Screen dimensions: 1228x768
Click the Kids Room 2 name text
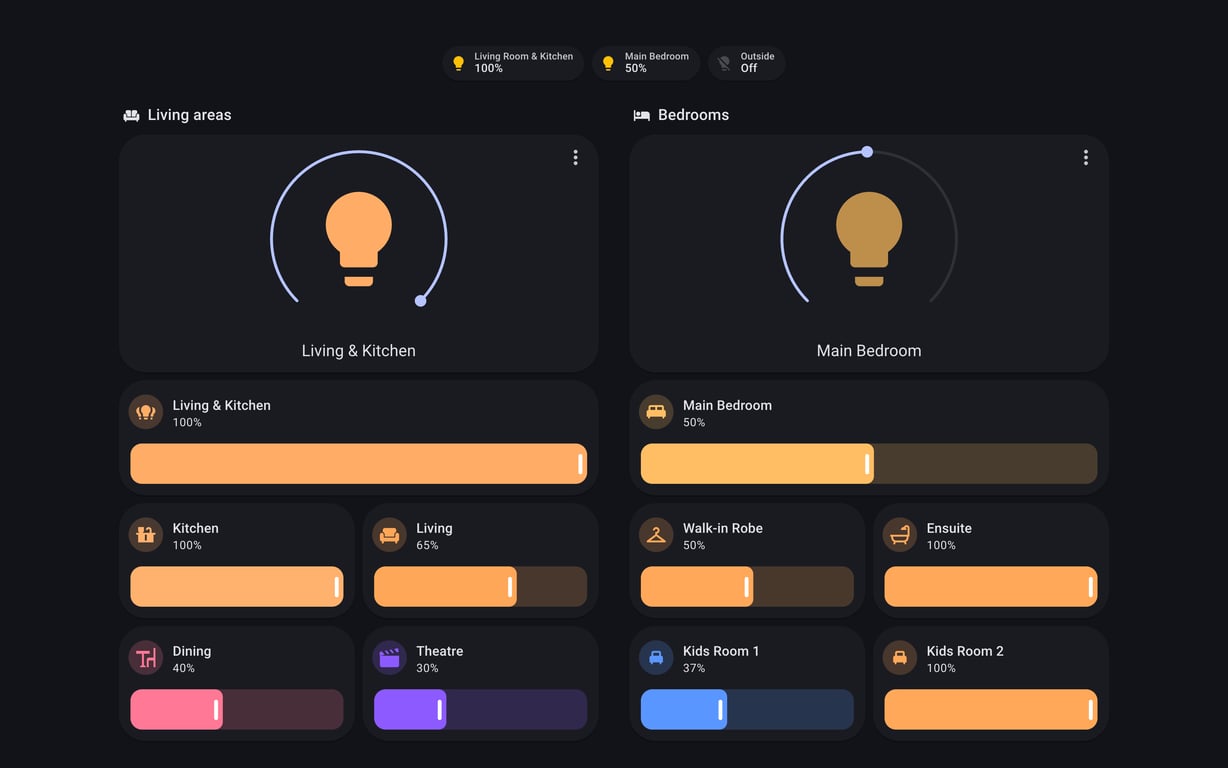[965, 651]
